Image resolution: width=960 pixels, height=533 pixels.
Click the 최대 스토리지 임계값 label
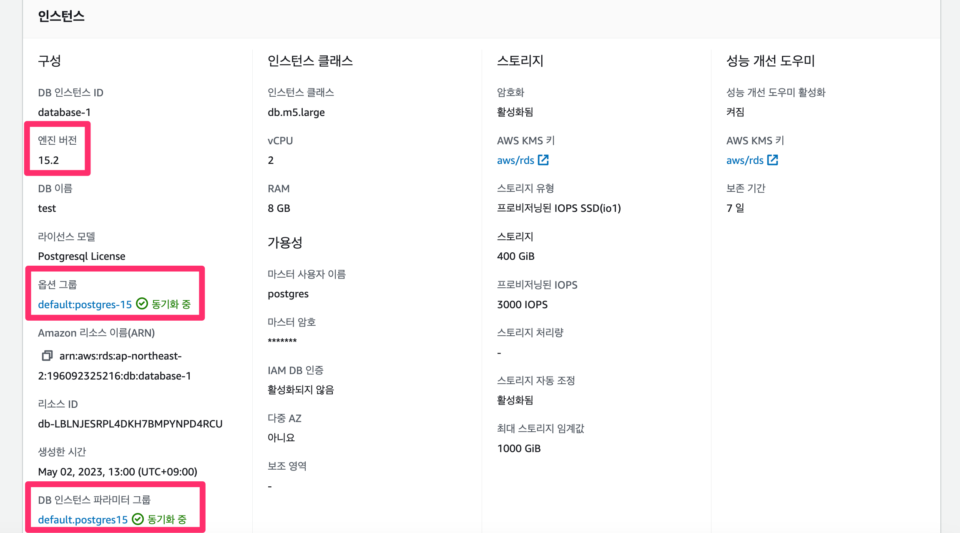pyautogui.click(x=541, y=428)
